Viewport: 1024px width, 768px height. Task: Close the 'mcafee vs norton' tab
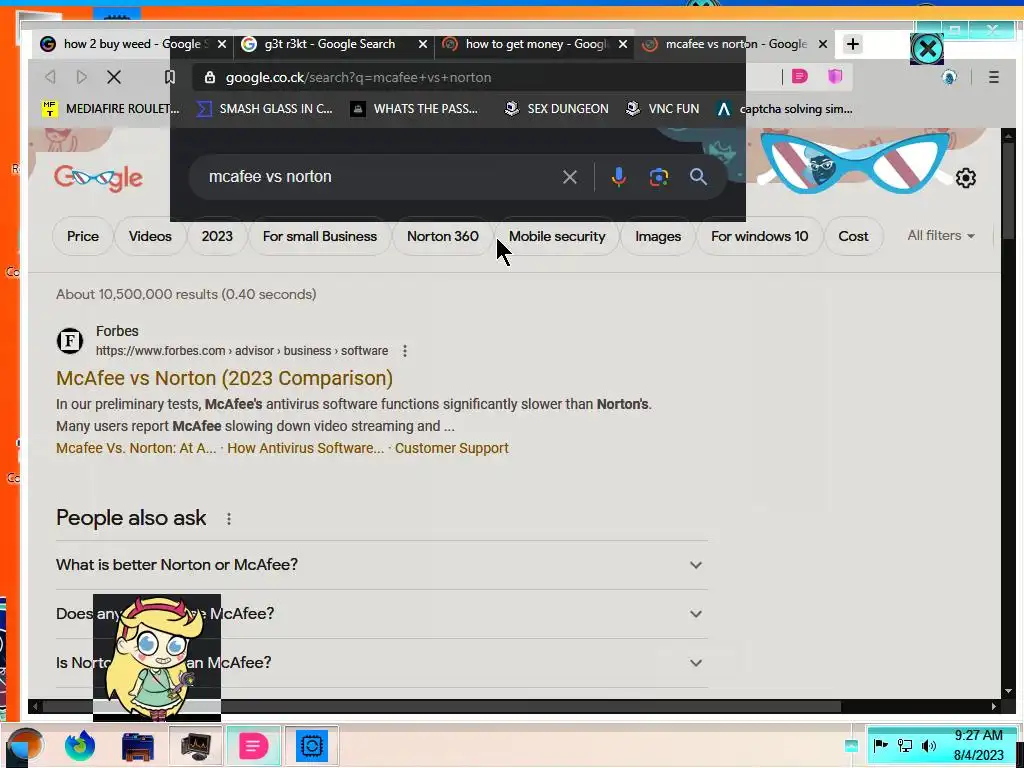click(823, 44)
